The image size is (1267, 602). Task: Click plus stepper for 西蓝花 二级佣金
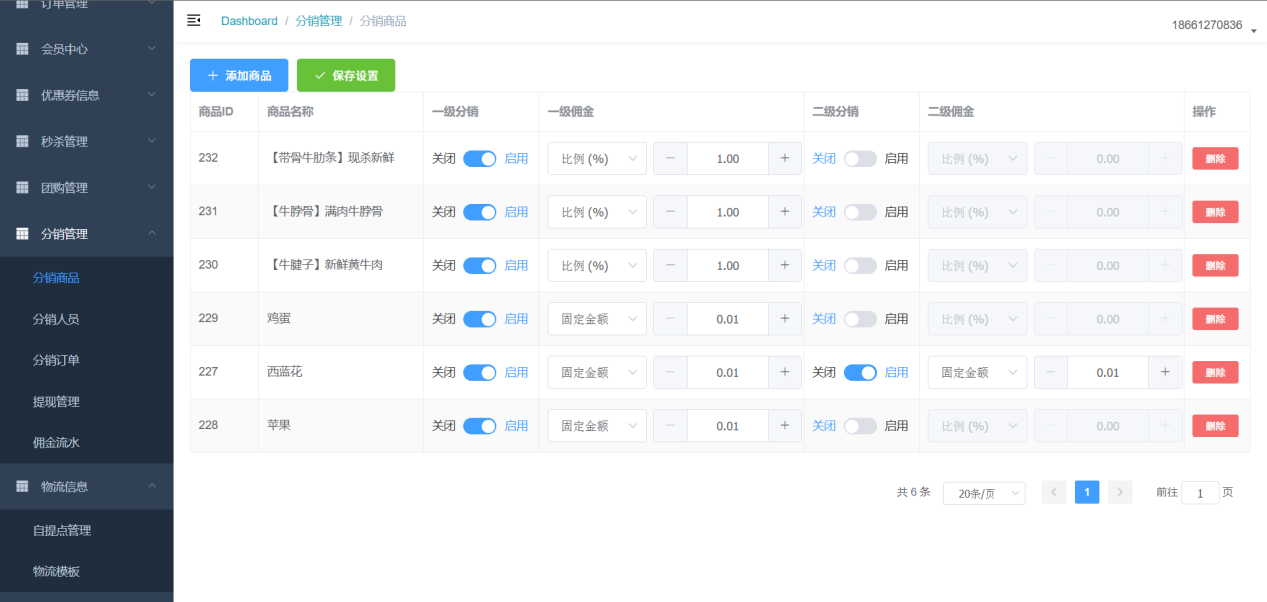coord(1164,372)
